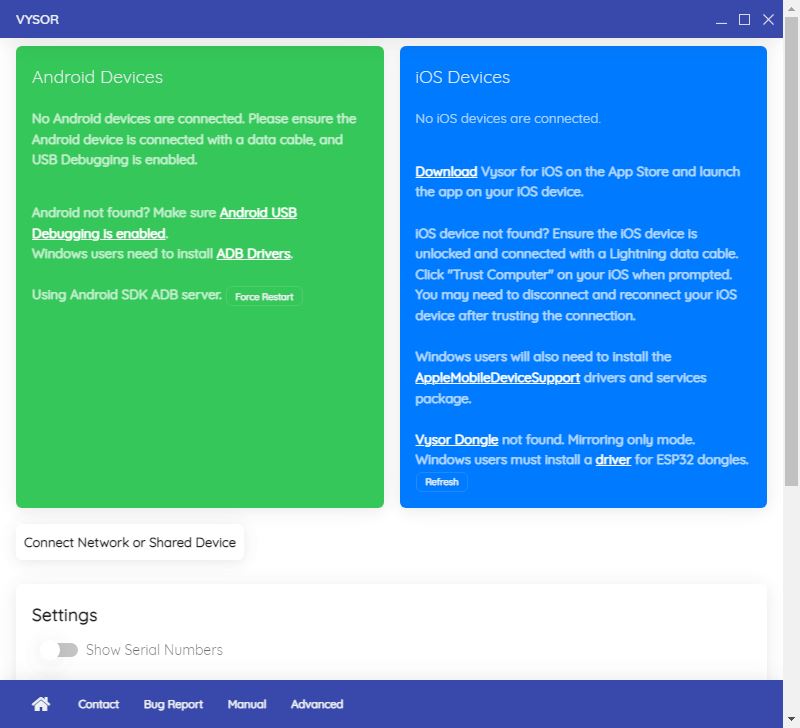Click the iOS Devices heading
800x728 pixels.
(x=463, y=77)
